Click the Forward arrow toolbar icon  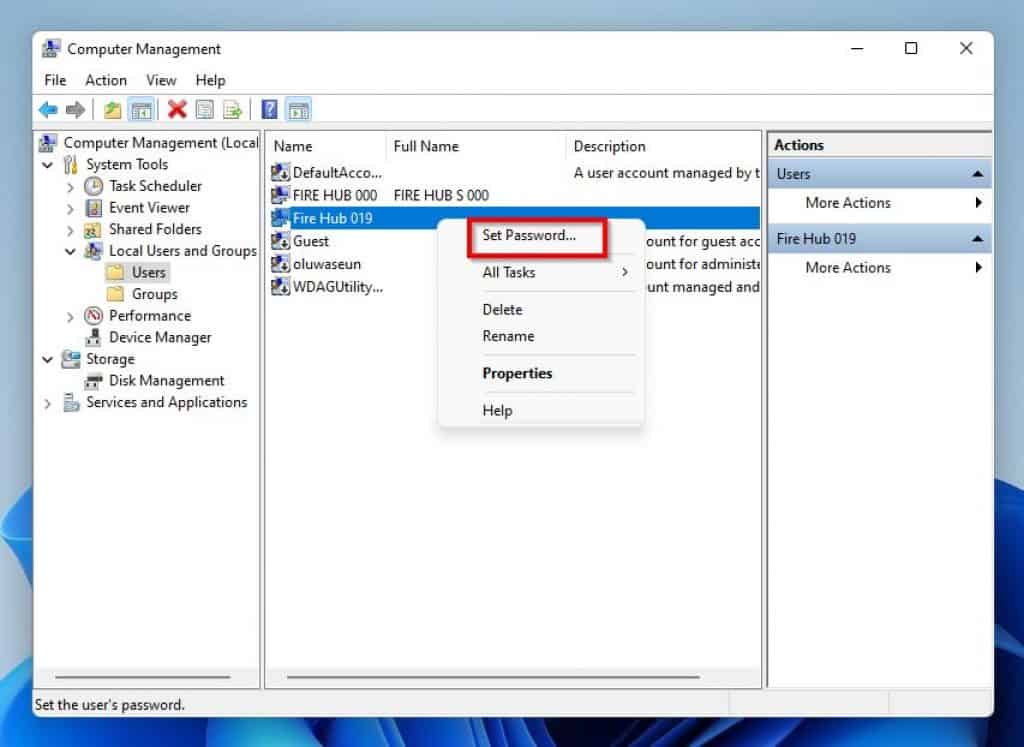click(76, 110)
